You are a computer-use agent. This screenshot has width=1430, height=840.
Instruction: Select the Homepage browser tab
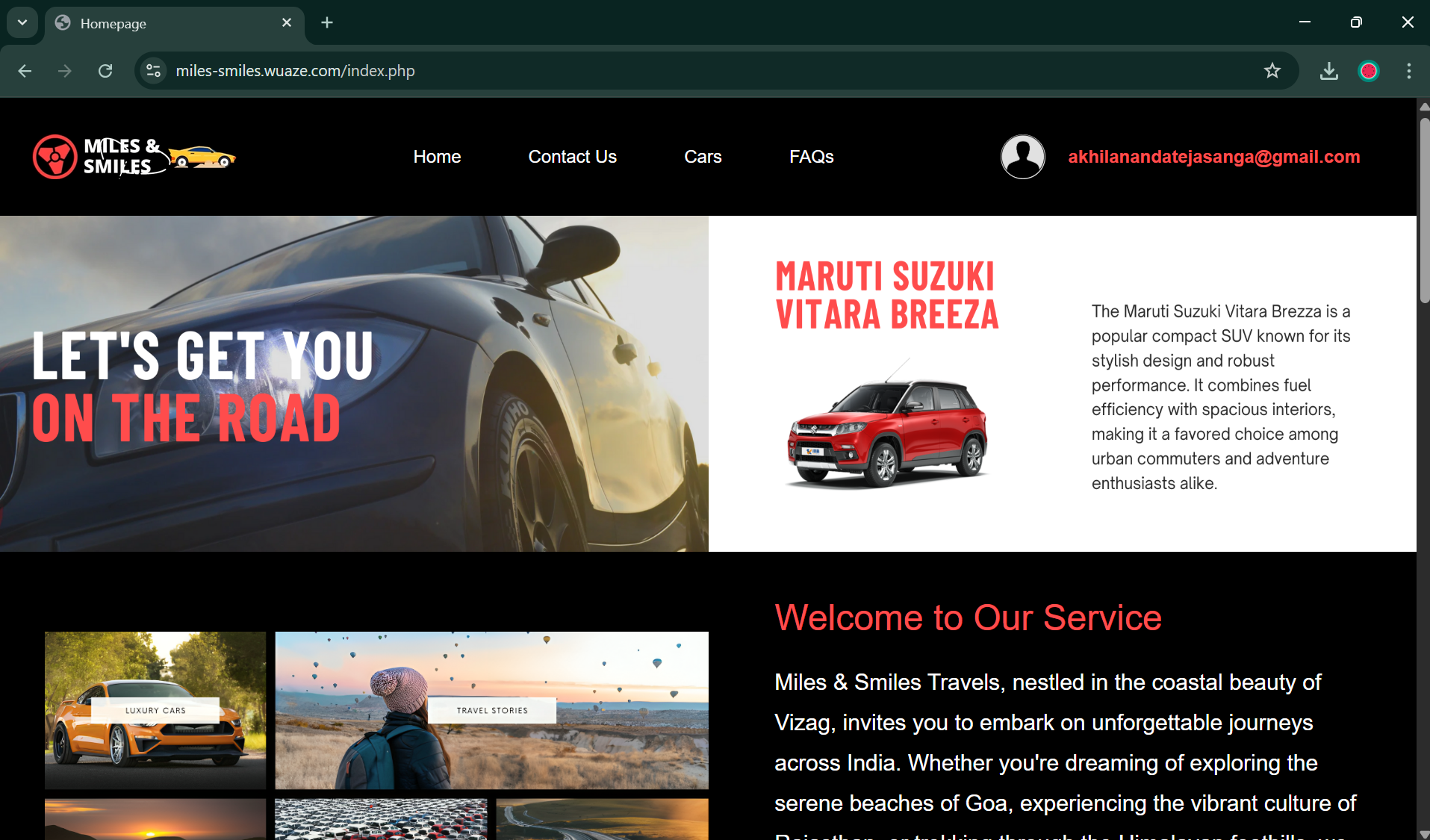[174, 24]
